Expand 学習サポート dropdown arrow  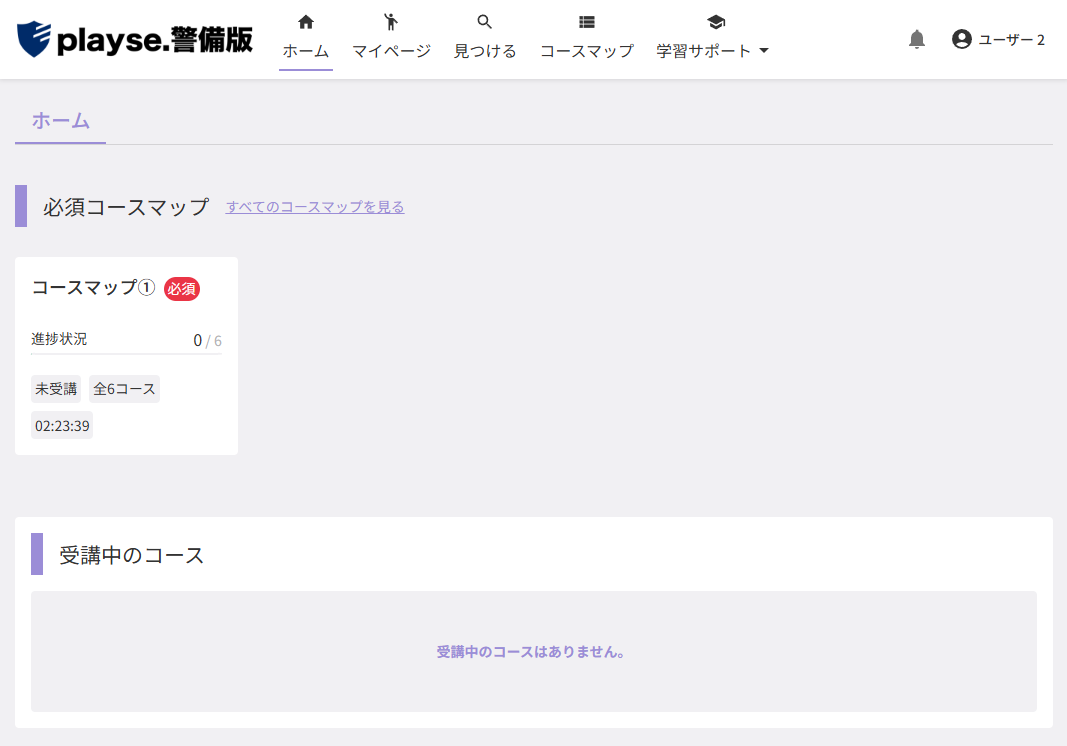tap(764, 51)
